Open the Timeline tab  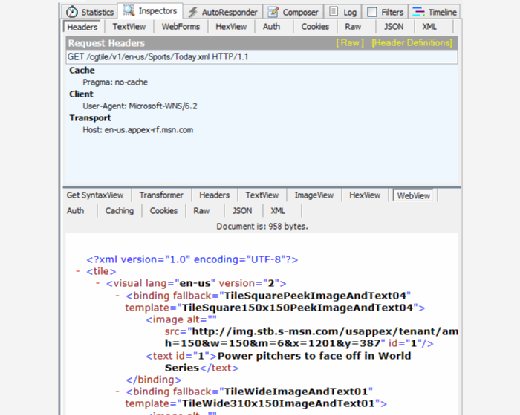[x=435, y=12]
